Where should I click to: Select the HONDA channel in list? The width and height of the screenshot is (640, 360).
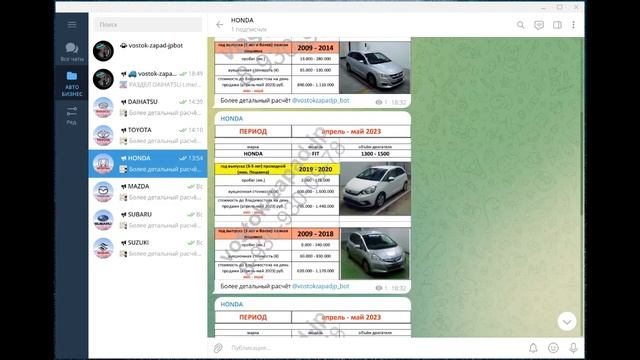pos(148,164)
